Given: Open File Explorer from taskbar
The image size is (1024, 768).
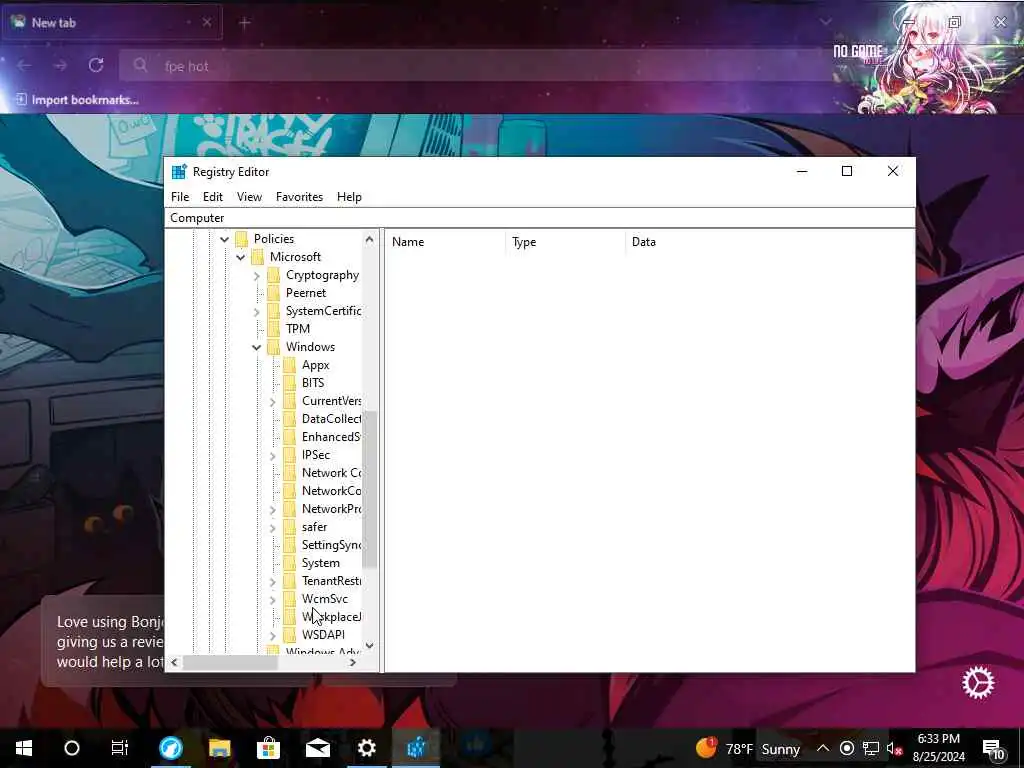Looking at the screenshot, I should click(219, 748).
